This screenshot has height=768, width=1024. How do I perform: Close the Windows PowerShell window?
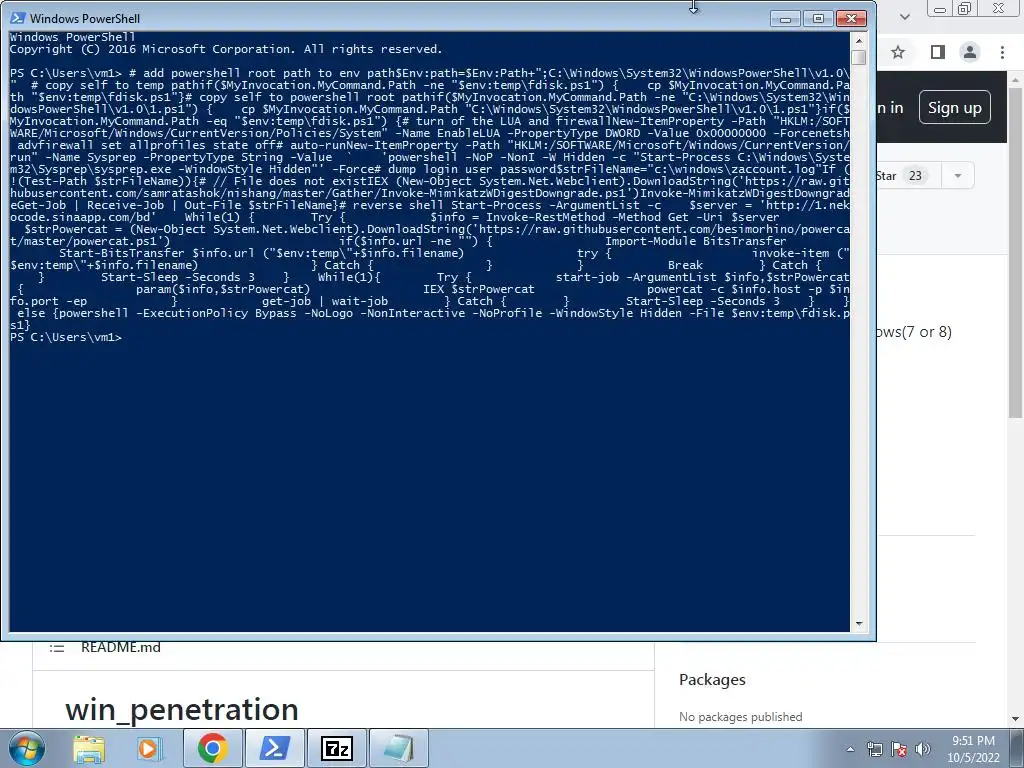852,19
